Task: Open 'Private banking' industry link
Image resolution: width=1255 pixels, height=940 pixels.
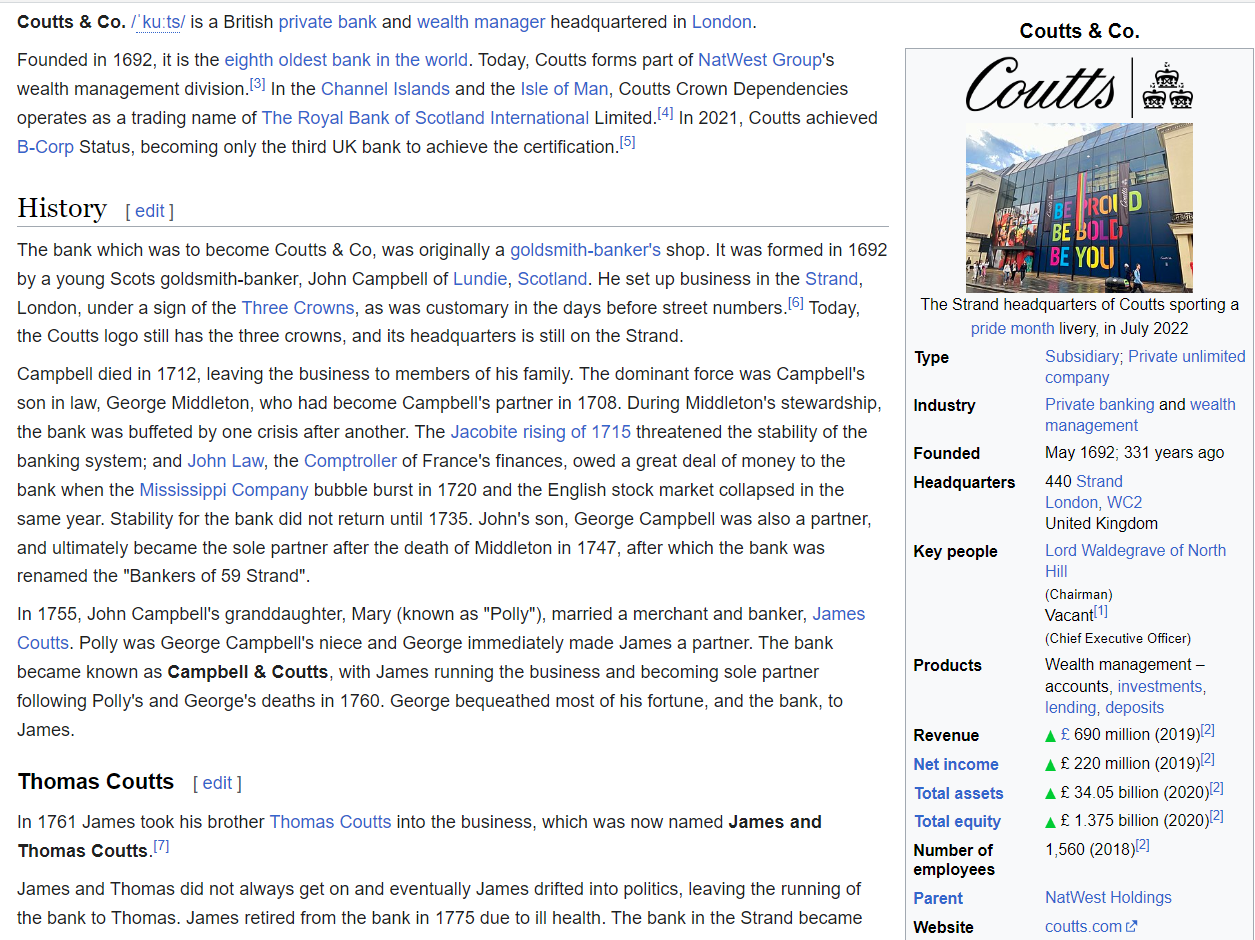Action: (1099, 405)
